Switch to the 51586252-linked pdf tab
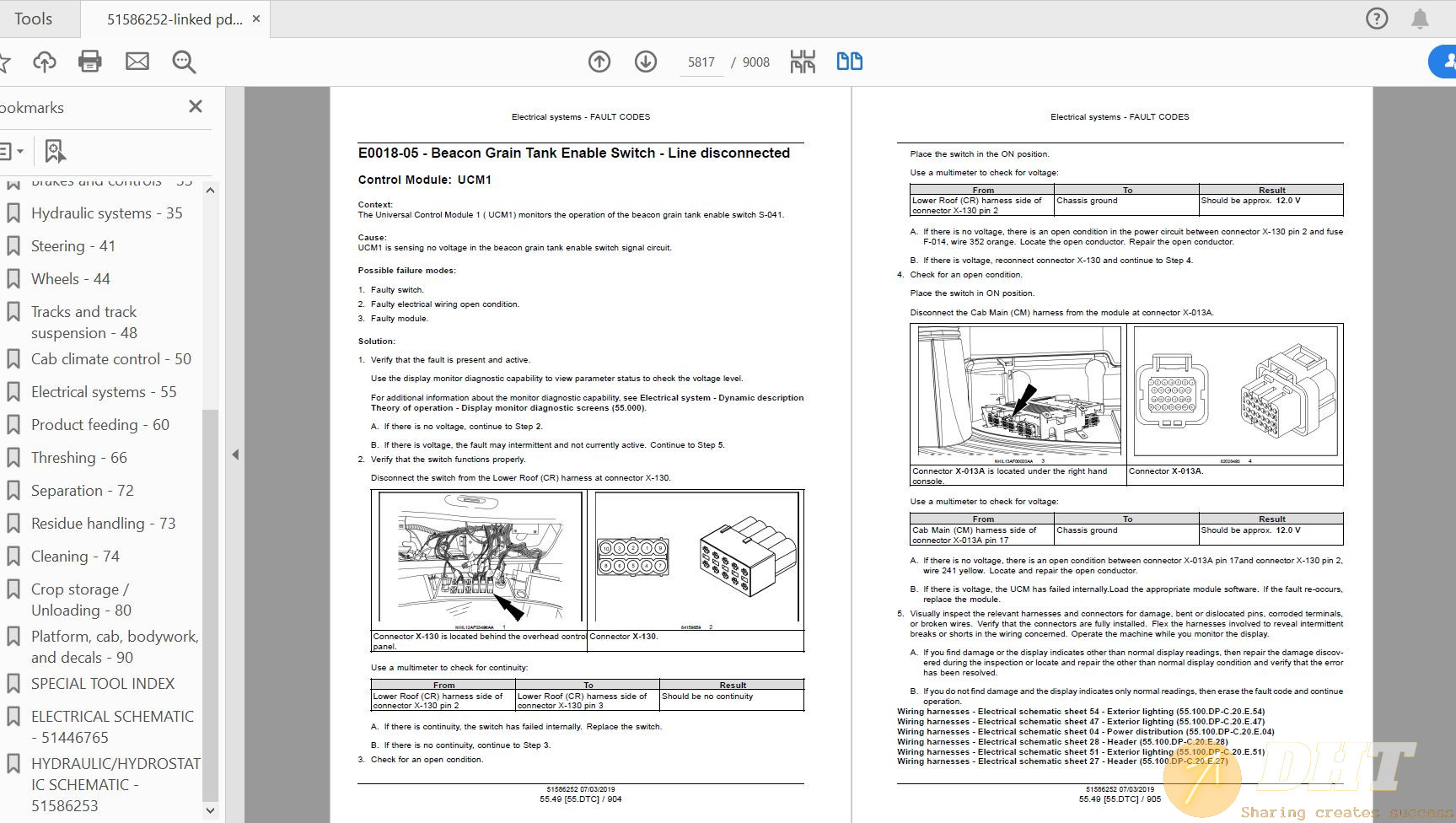Image resolution: width=1456 pixels, height=823 pixels. (x=175, y=19)
